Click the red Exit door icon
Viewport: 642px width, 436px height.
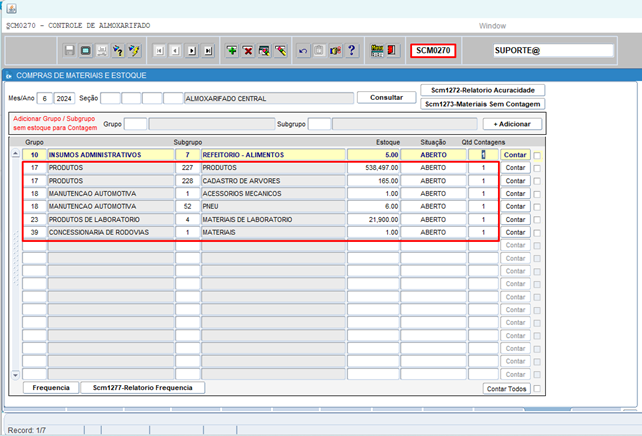(x=392, y=50)
